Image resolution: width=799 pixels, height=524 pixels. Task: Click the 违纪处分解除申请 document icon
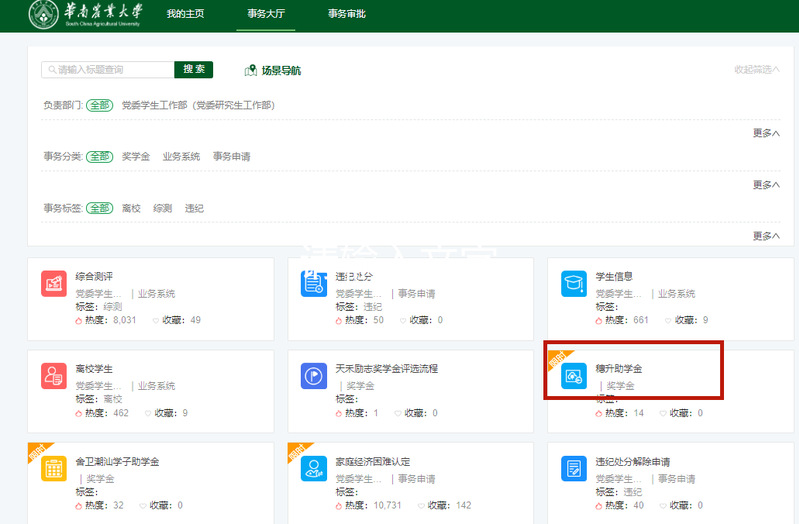pos(574,469)
